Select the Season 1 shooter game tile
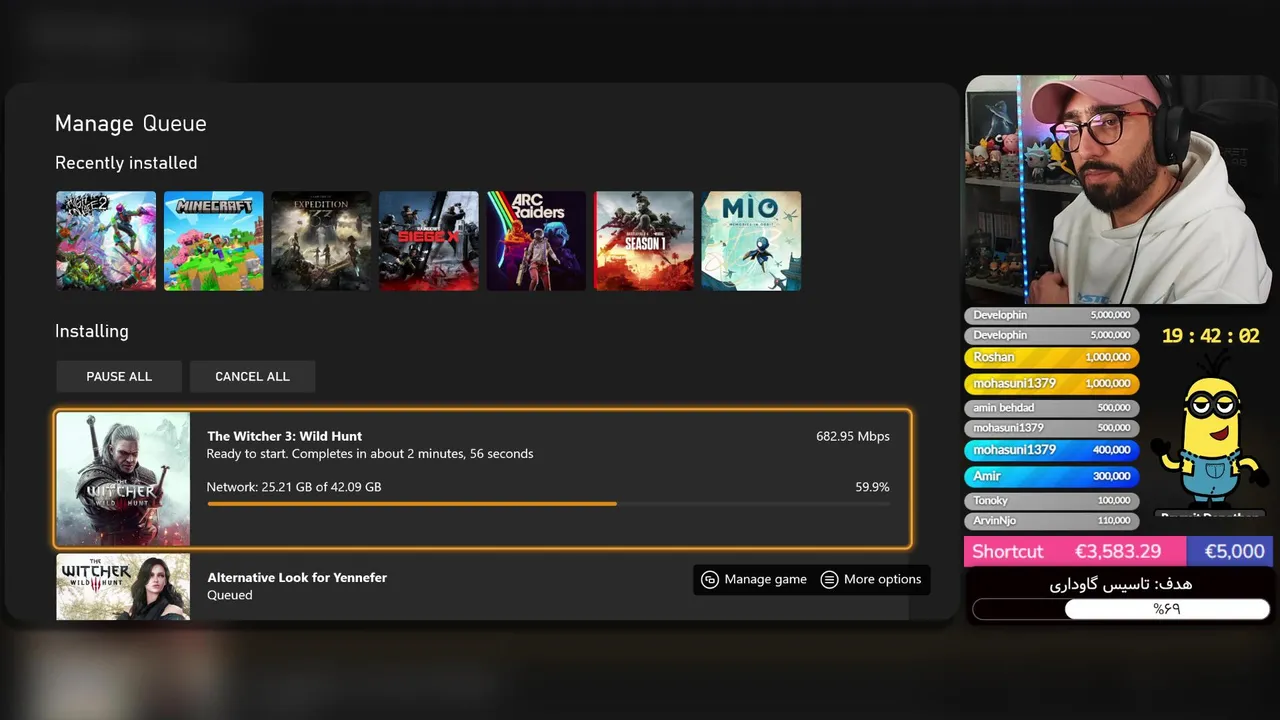Viewport: 1280px width, 720px height. point(644,241)
